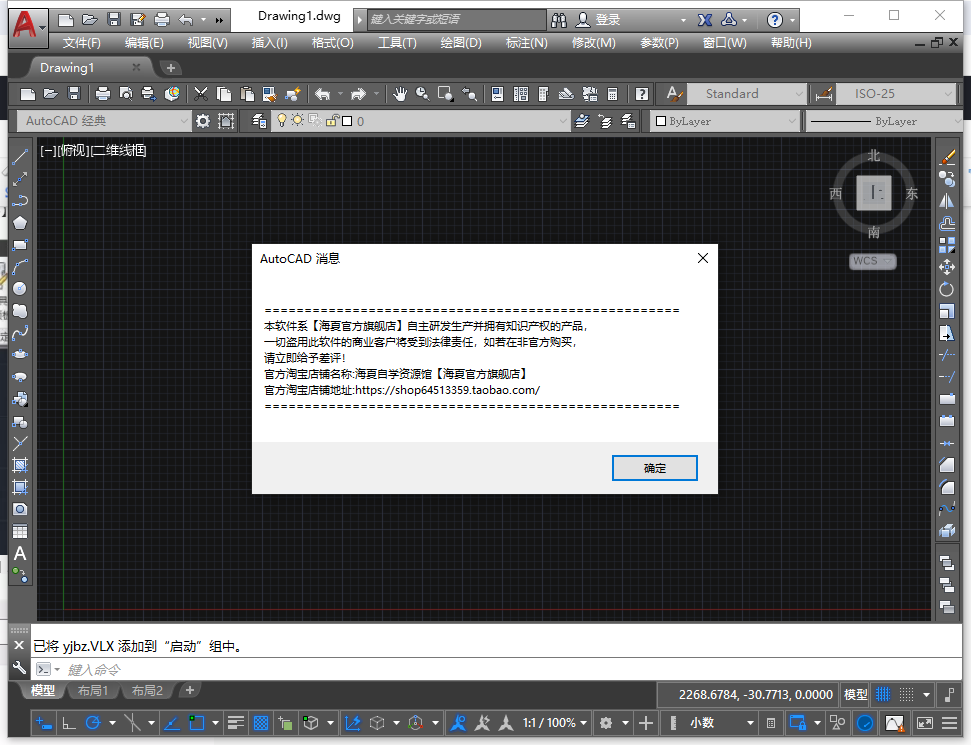The image size is (971, 745).
Task: Open the ByLayer linetype dropdown
Action: 886,121
